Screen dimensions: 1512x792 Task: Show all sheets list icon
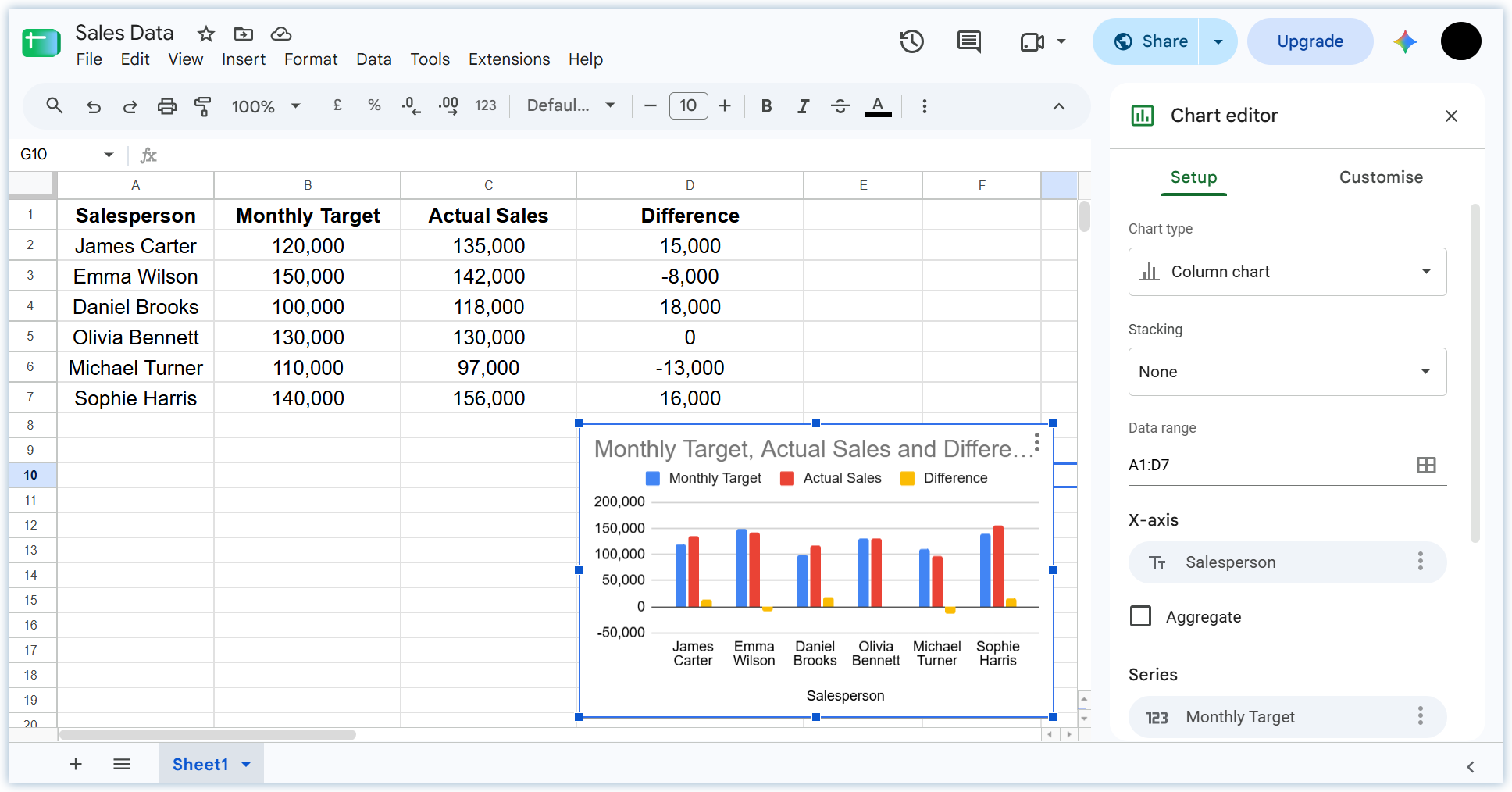point(122,764)
